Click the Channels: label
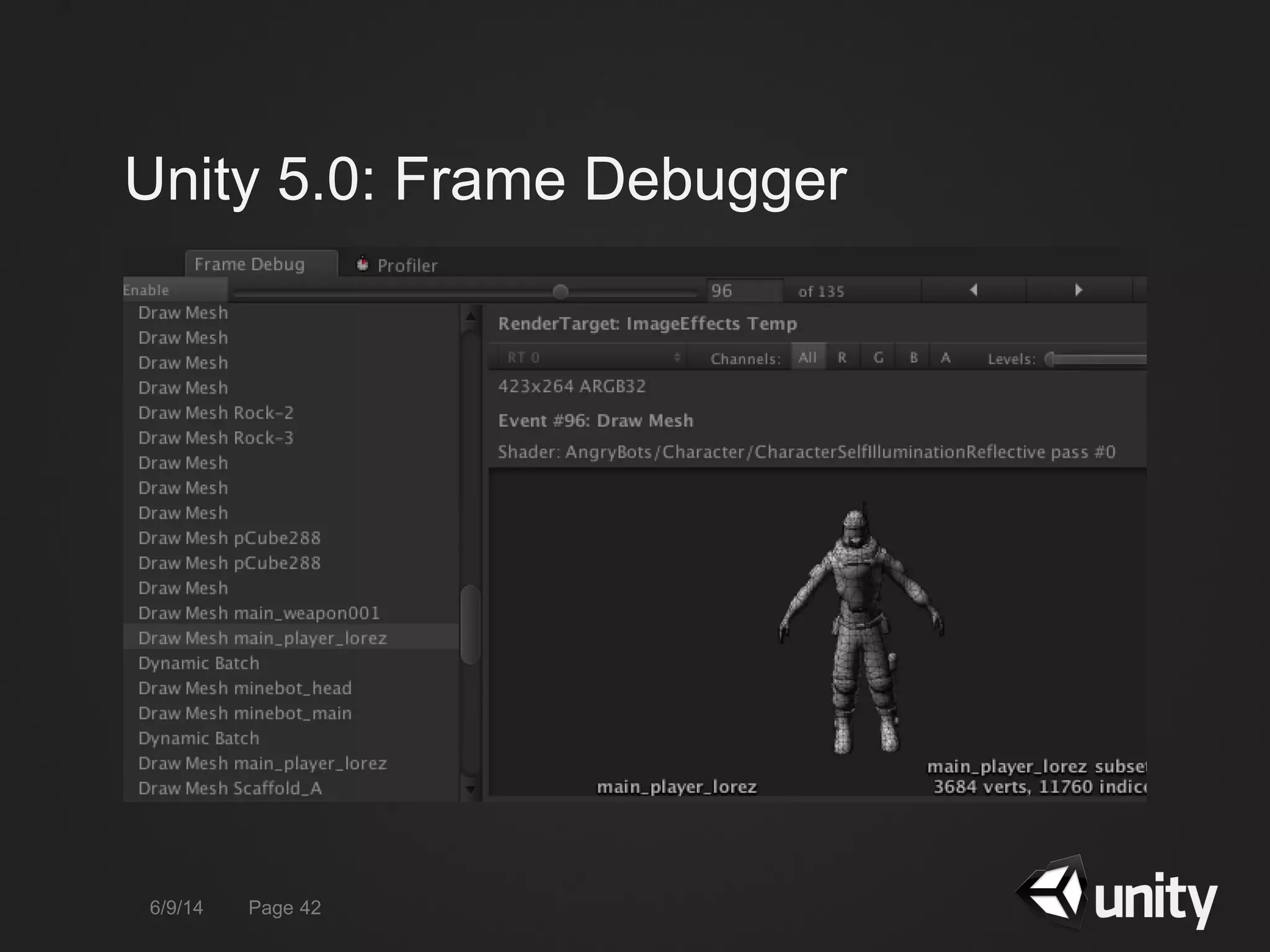The width and height of the screenshot is (1270, 952). coord(745,359)
